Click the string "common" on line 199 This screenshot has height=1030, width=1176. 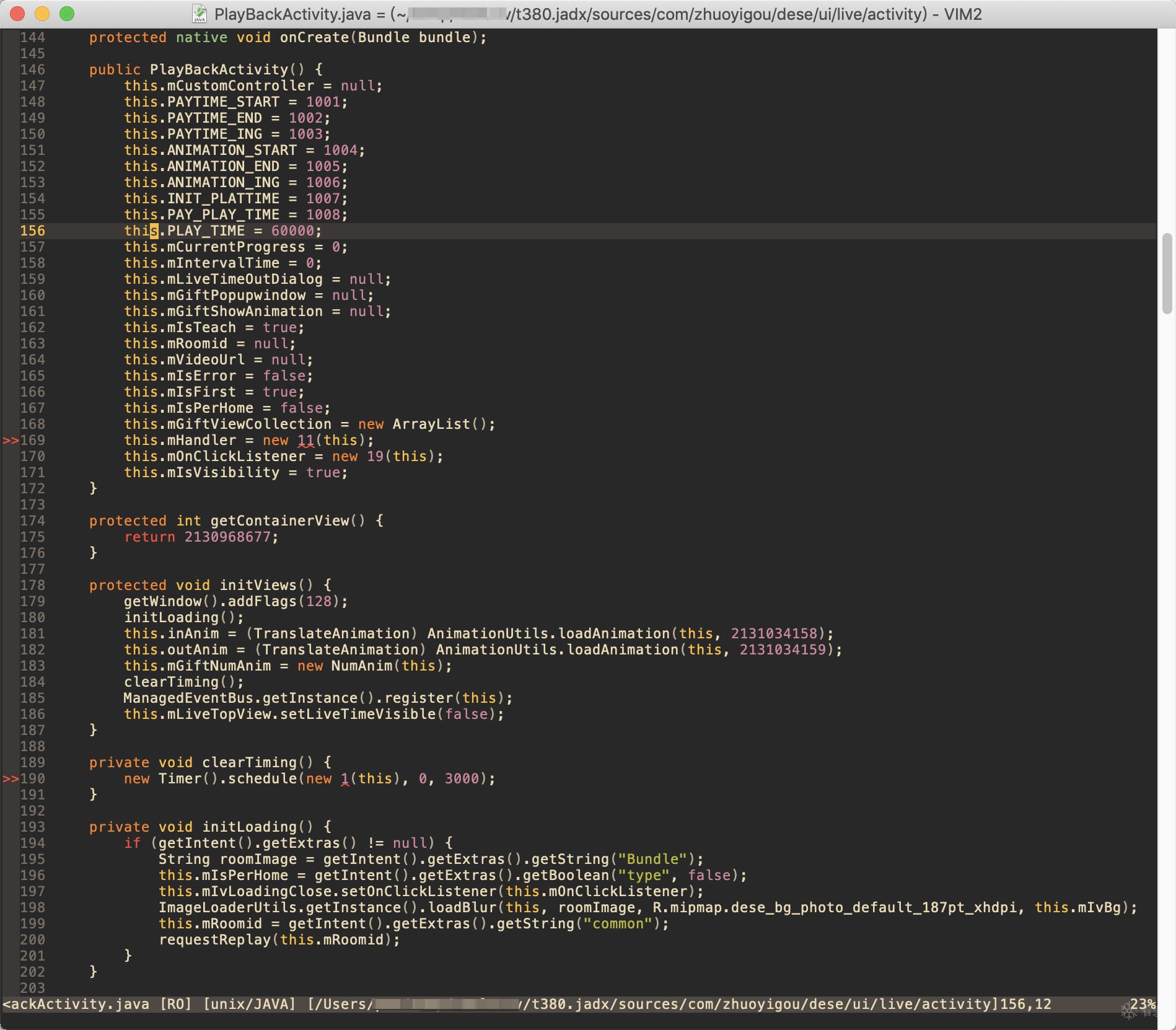618,924
